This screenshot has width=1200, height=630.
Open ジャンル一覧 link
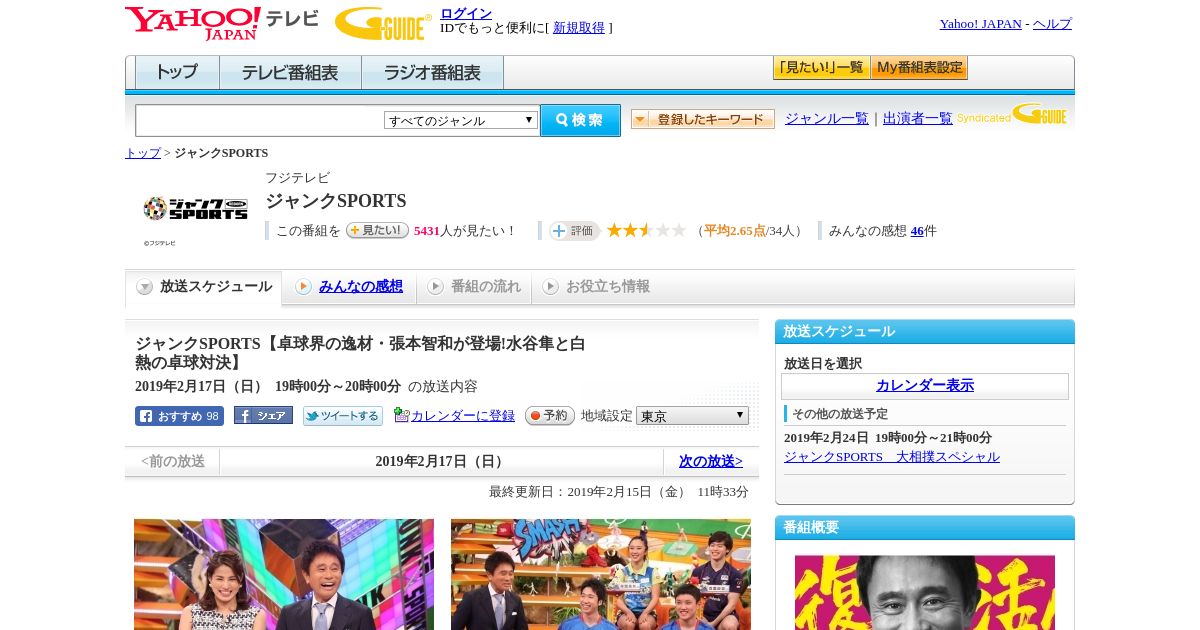826,118
